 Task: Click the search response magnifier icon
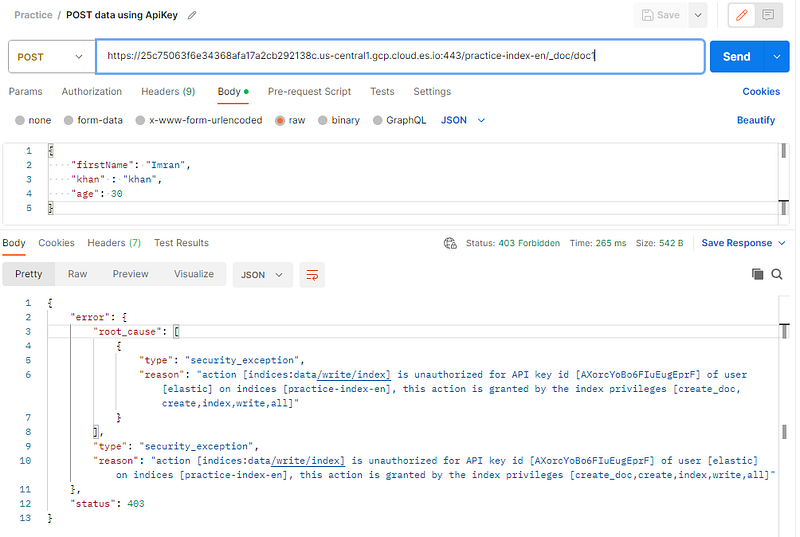click(777, 274)
